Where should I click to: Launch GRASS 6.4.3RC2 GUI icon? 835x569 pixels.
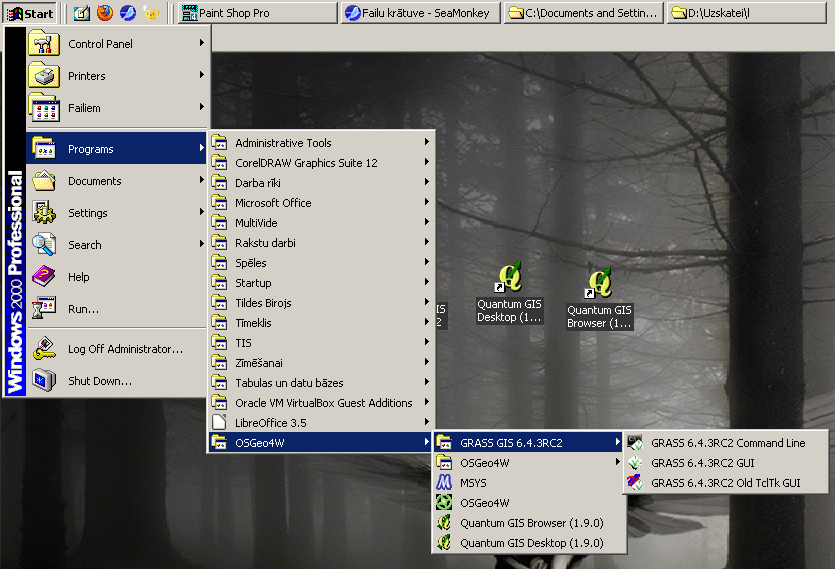[x=635, y=462]
